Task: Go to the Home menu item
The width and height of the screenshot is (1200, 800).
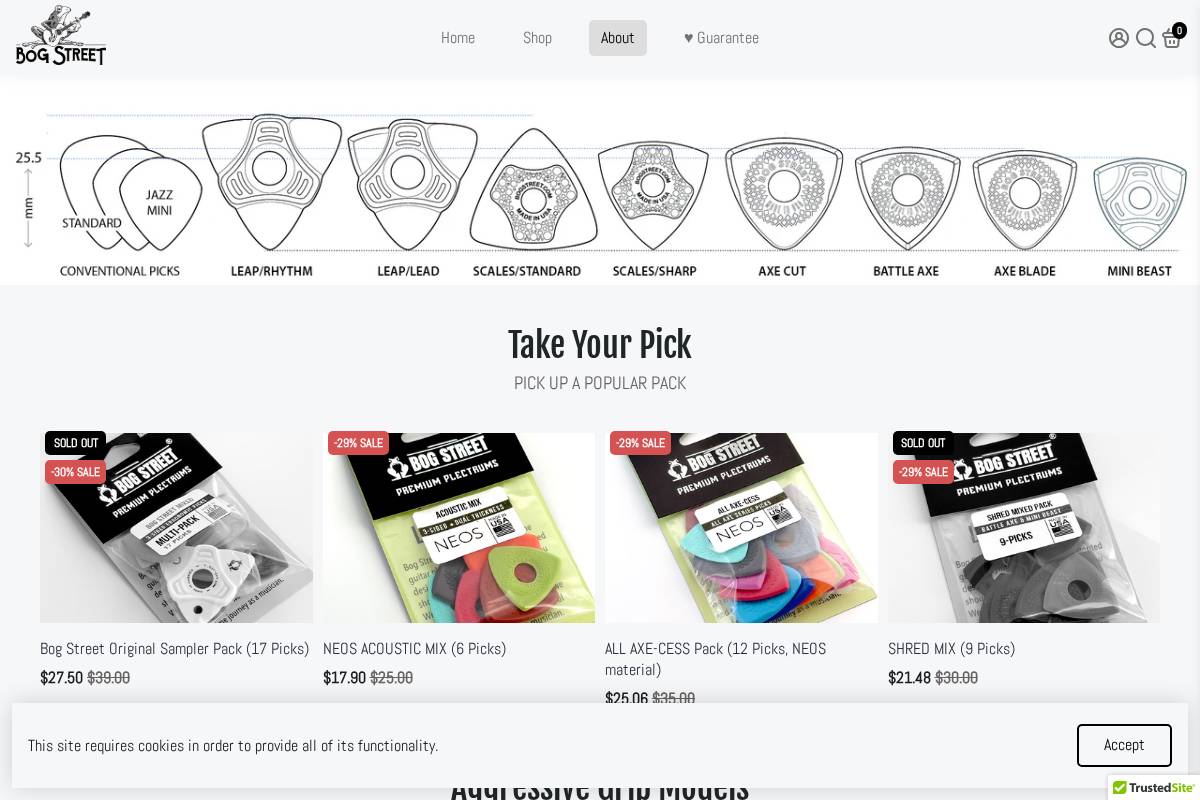Action: coord(458,38)
